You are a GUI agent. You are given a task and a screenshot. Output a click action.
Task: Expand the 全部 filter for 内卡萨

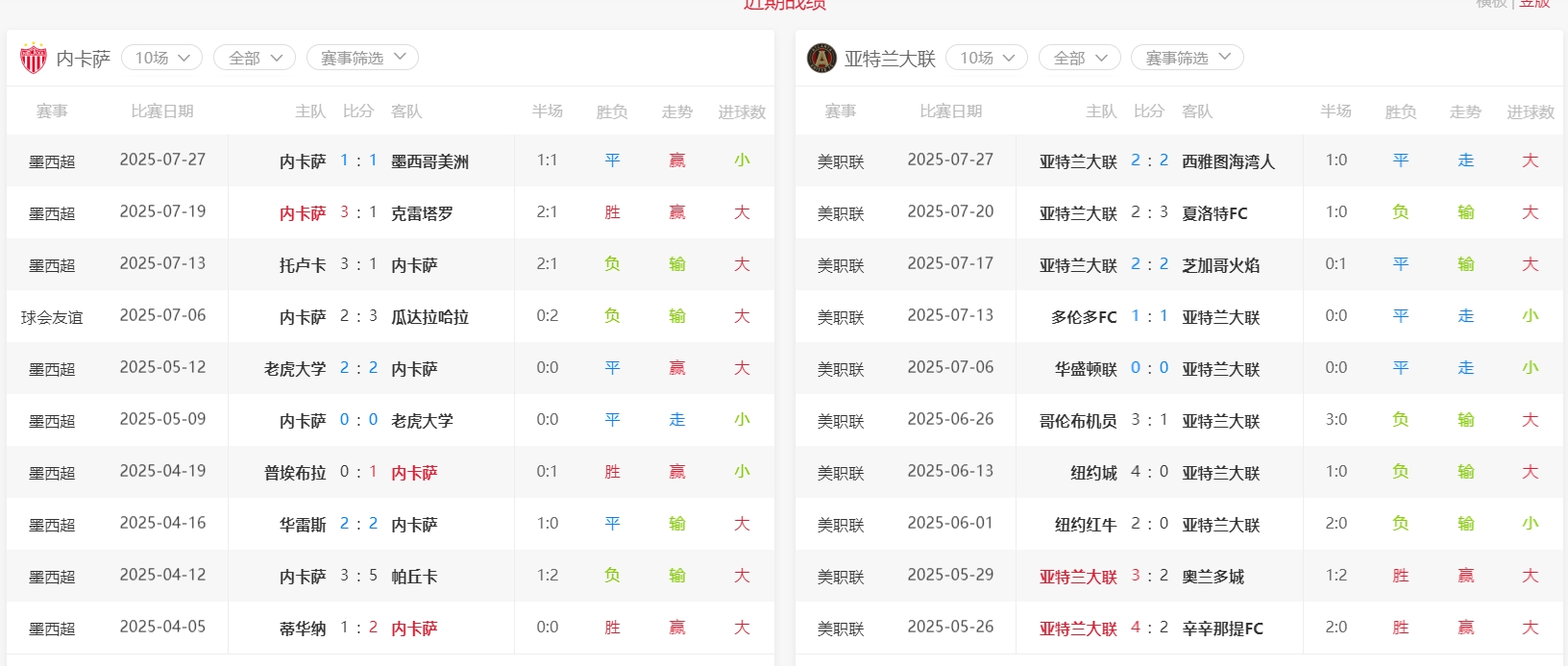point(255,58)
